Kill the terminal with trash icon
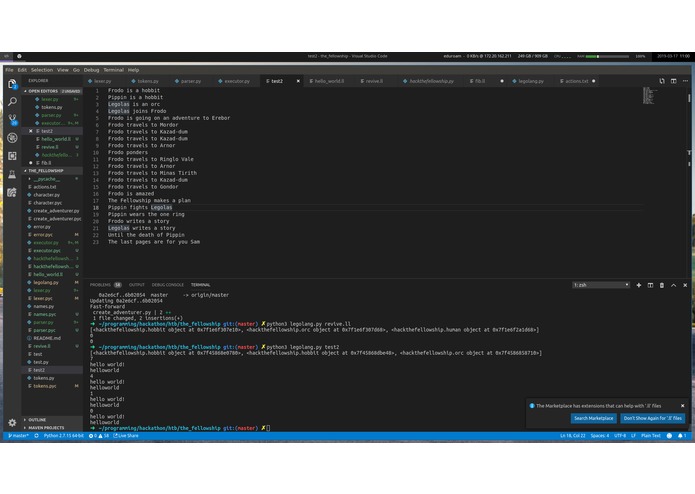Image resolution: width=695 pixels, height=494 pixels. click(662, 285)
